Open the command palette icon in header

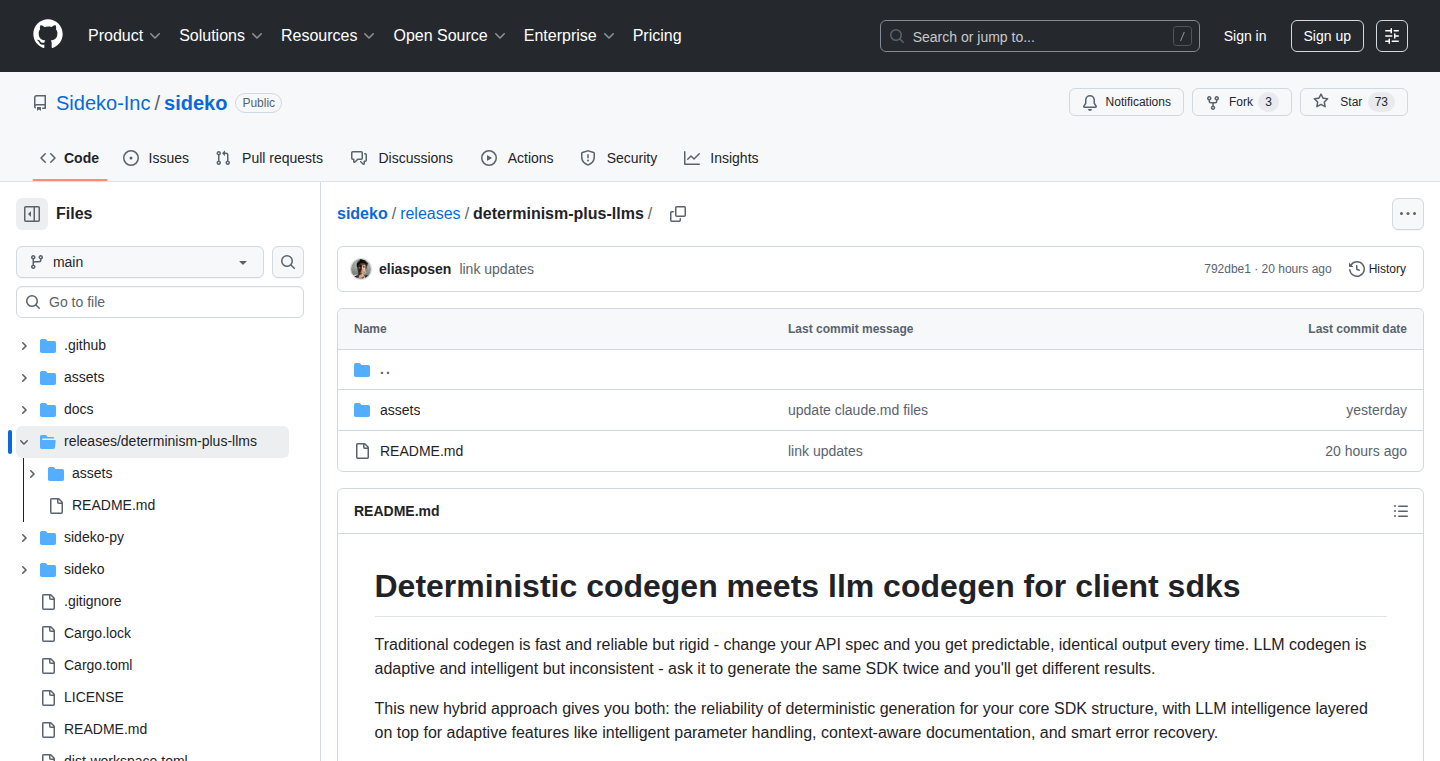(1392, 36)
